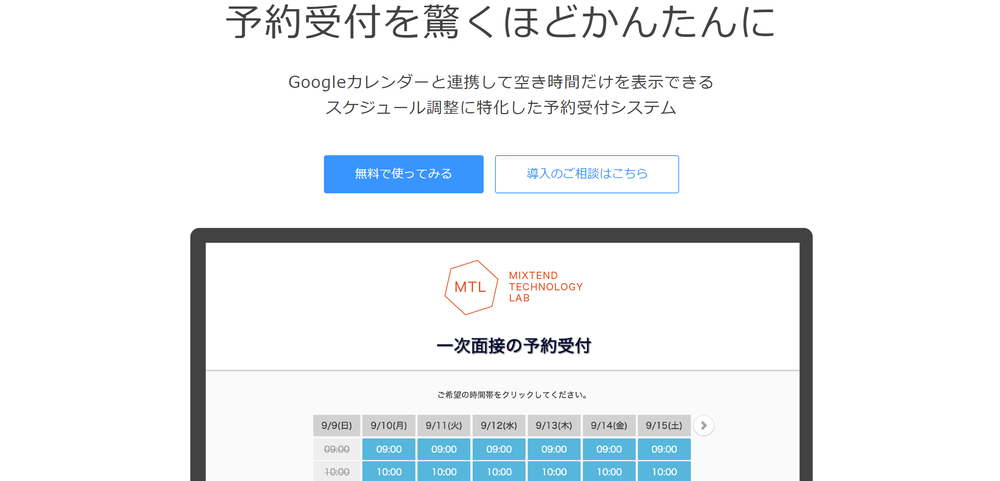Click the 無料で使ってみる button

[403, 174]
